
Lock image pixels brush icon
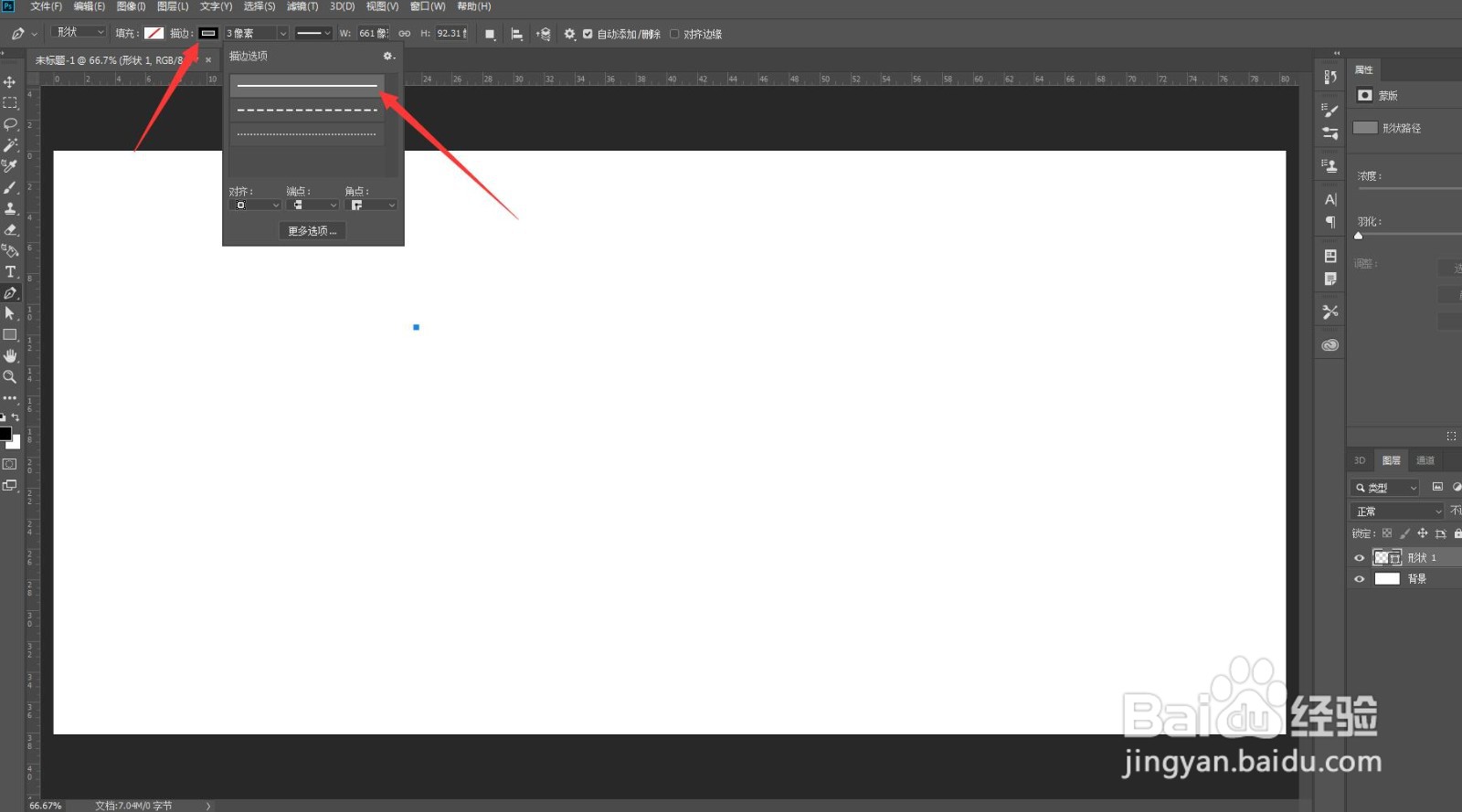click(x=1404, y=533)
